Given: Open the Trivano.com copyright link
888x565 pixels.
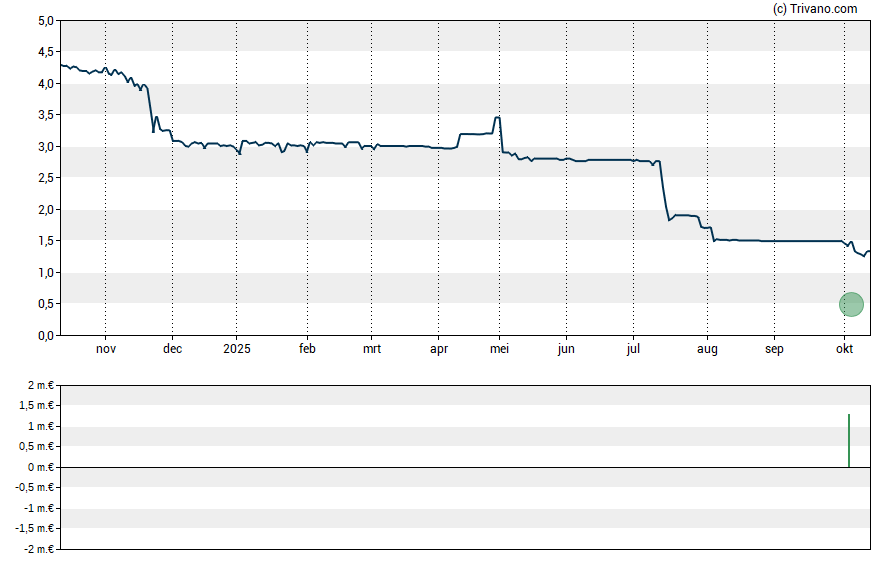Looking at the screenshot, I should pyautogui.click(x=815, y=9).
